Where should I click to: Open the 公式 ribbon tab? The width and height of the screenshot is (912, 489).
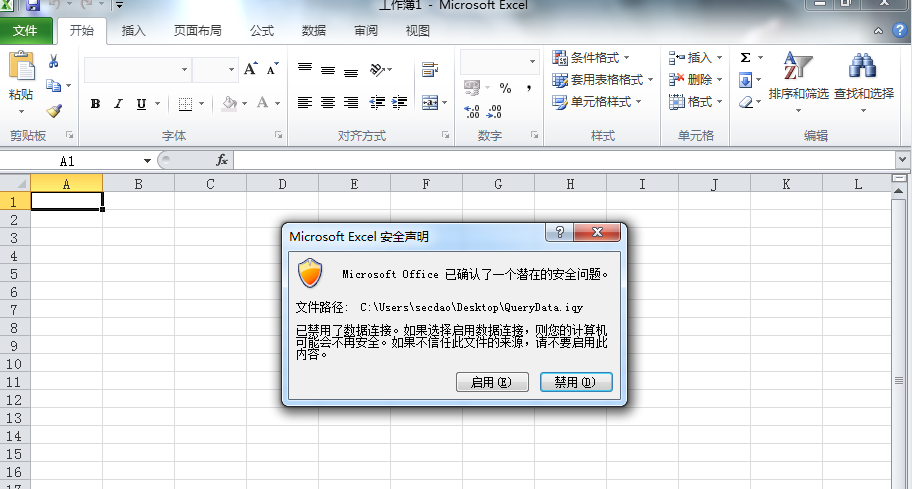pyautogui.click(x=262, y=31)
